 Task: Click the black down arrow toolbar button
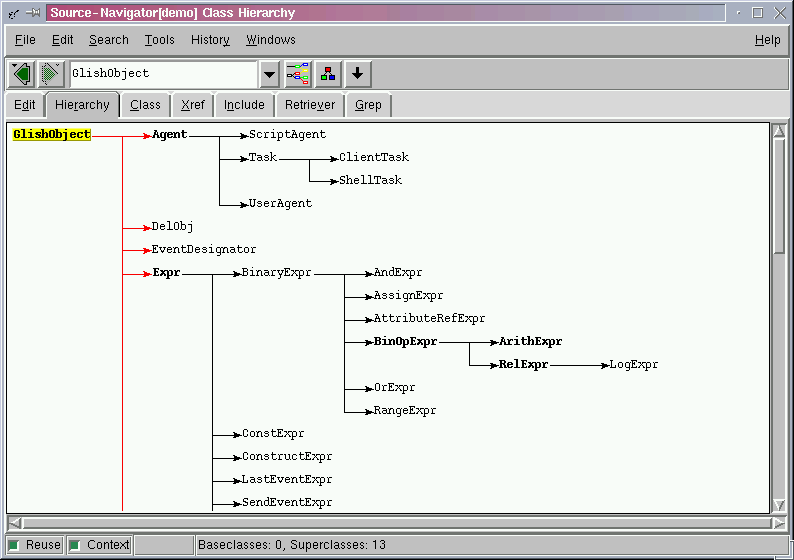[x=358, y=74]
